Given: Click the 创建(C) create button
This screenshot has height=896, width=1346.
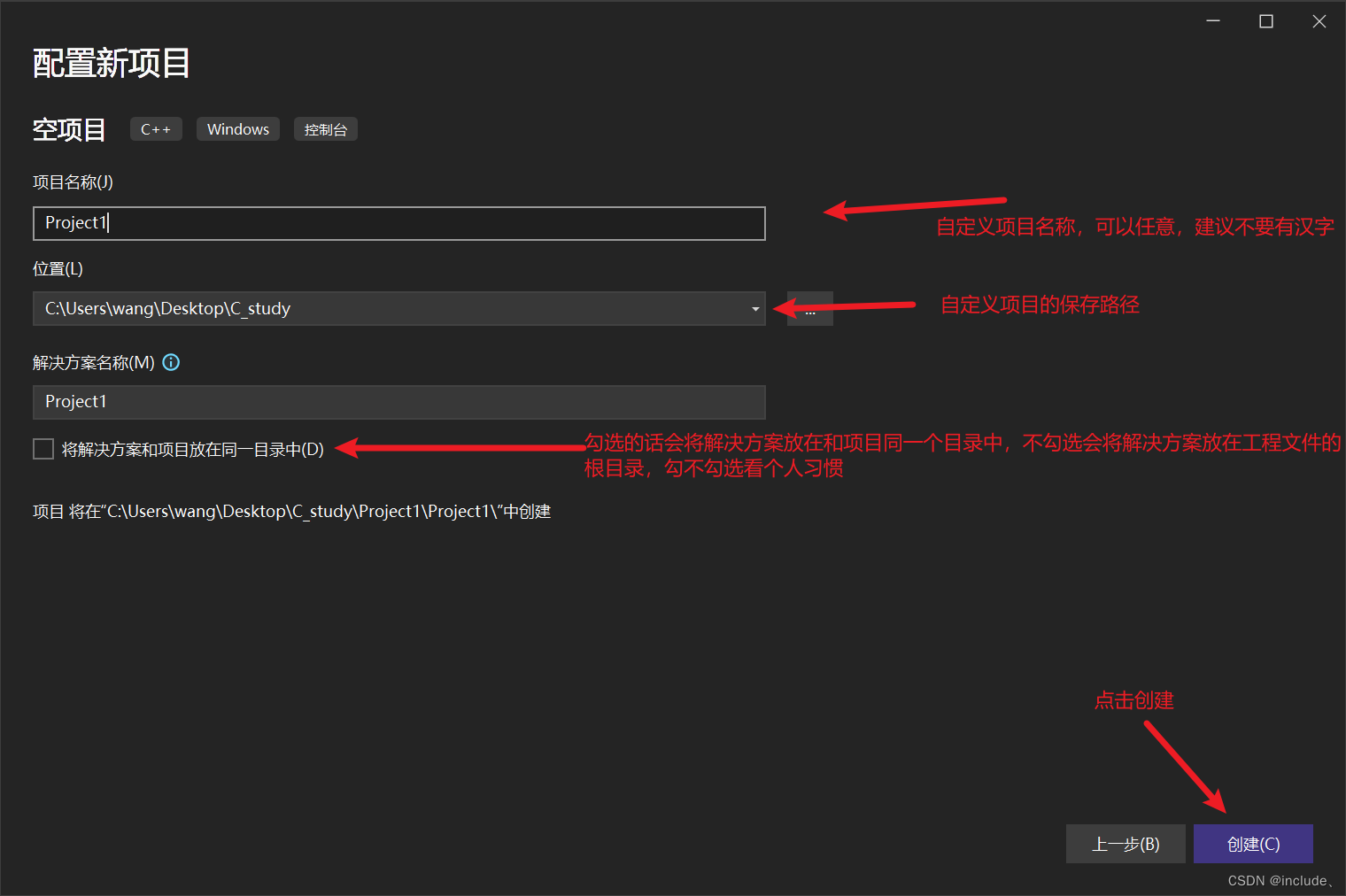Looking at the screenshot, I should coord(1253,844).
